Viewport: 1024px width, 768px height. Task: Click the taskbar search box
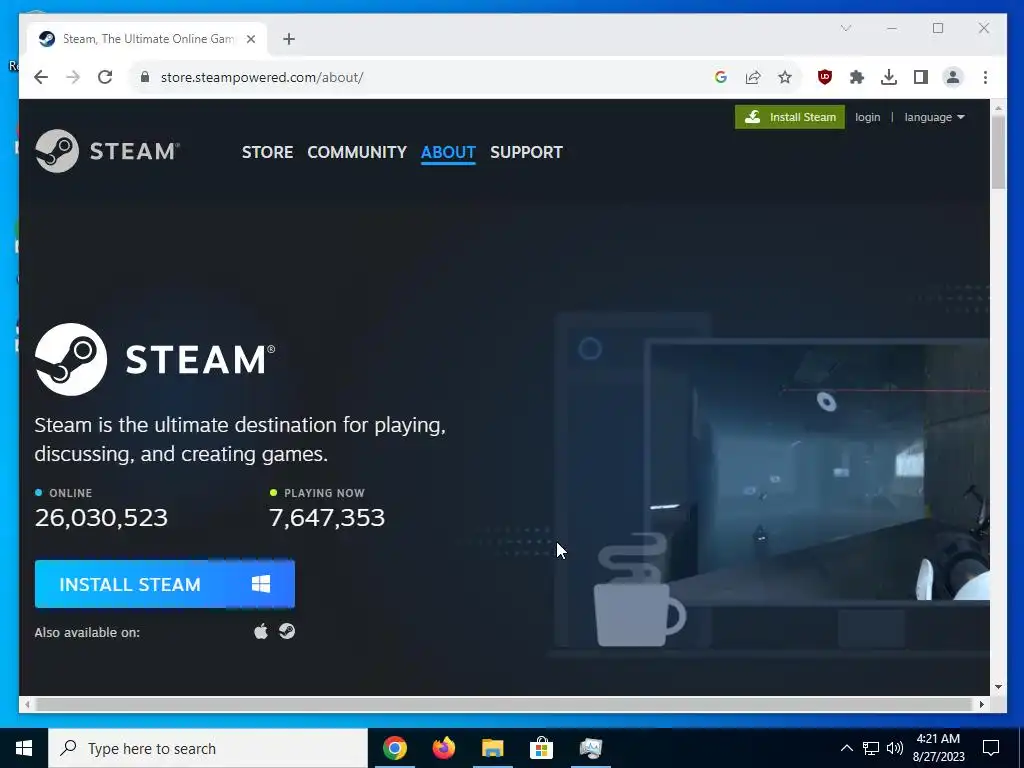tap(208, 748)
